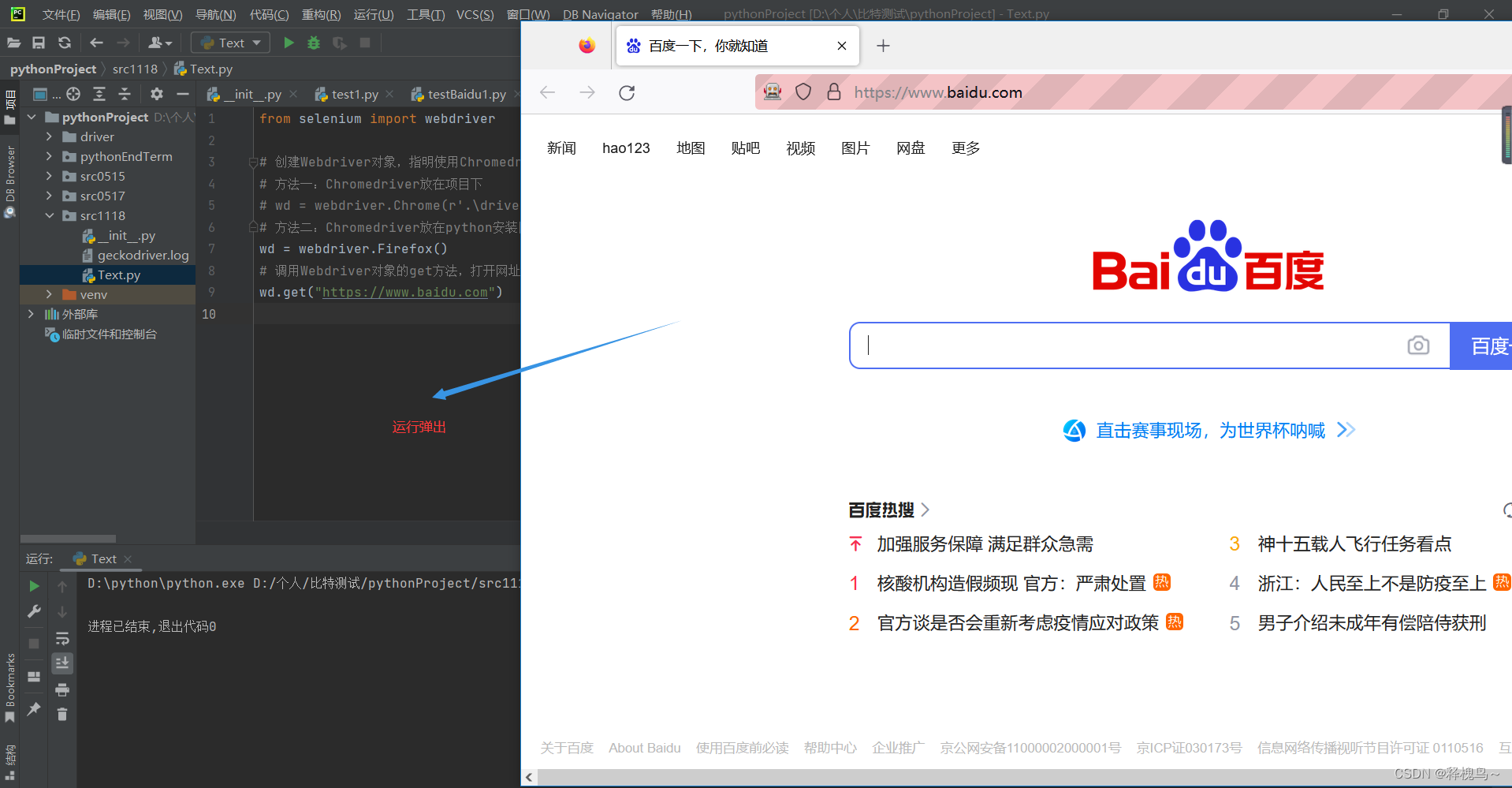Close the Text run tab
The height and width of the screenshot is (788, 1512).
pyautogui.click(x=128, y=558)
